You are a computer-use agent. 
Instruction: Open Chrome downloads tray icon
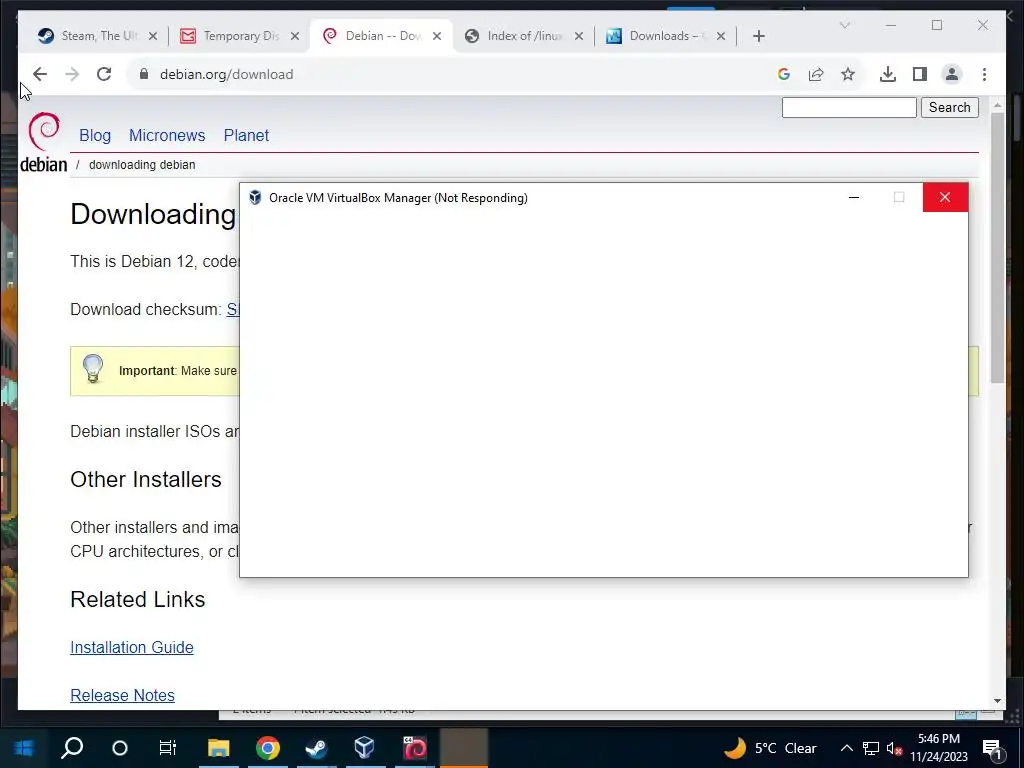[888, 74]
